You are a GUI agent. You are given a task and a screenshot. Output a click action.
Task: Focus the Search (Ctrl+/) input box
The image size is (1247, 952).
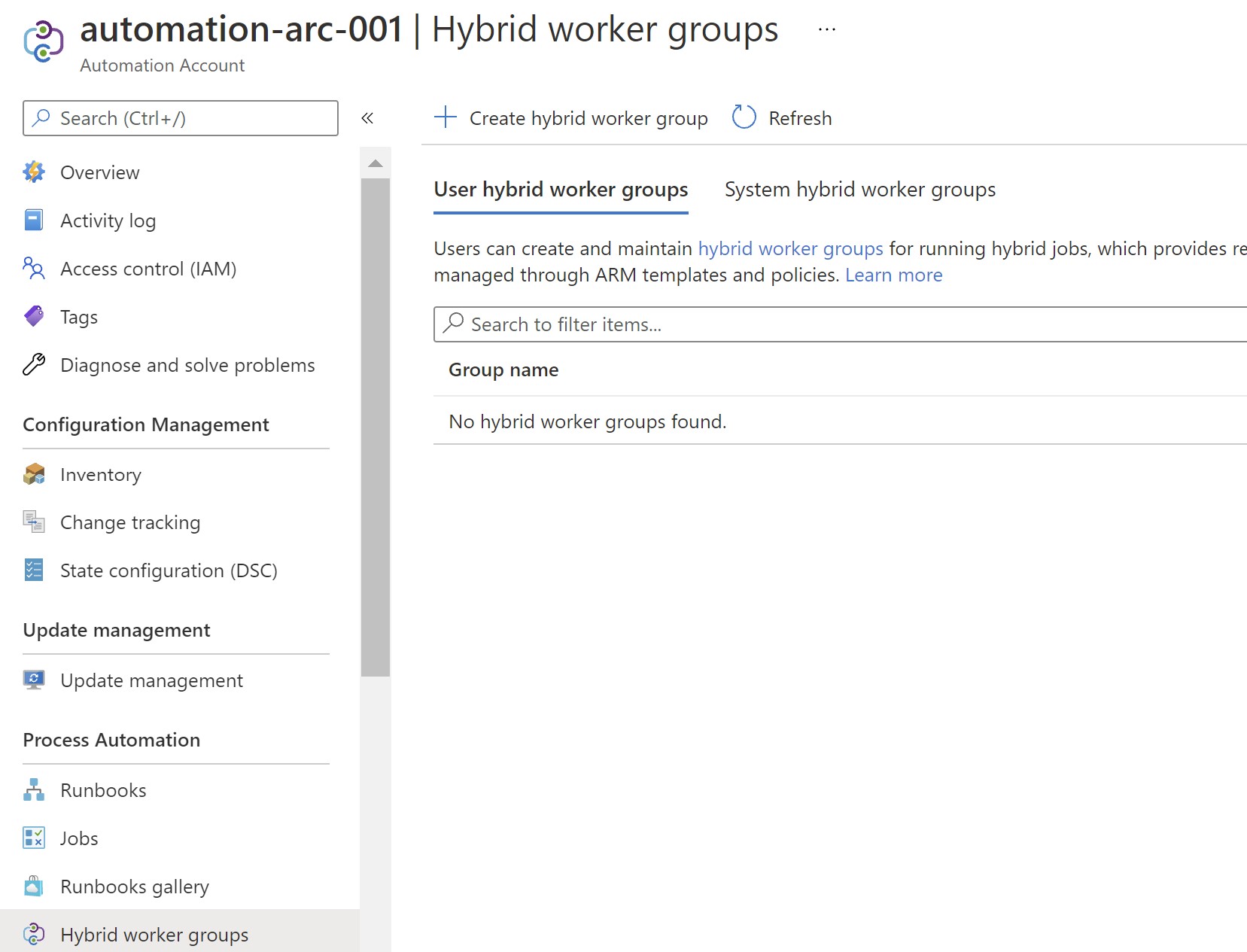pos(181,118)
